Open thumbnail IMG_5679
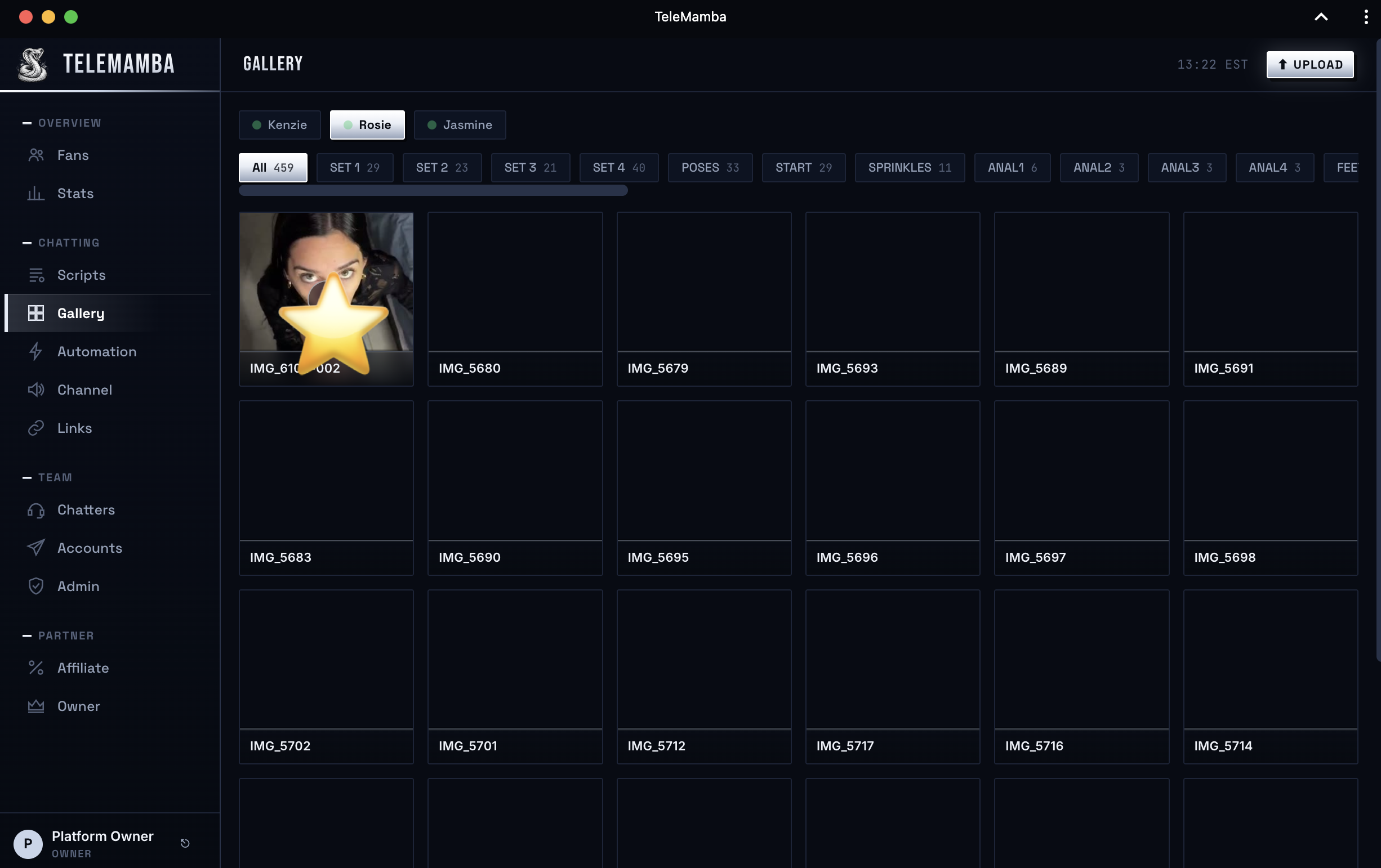 pos(704,299)
